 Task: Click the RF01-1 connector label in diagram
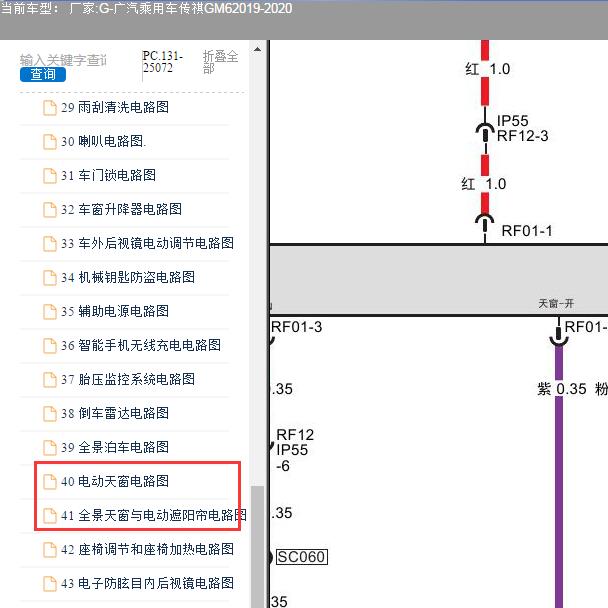click(x=527, y=231)
